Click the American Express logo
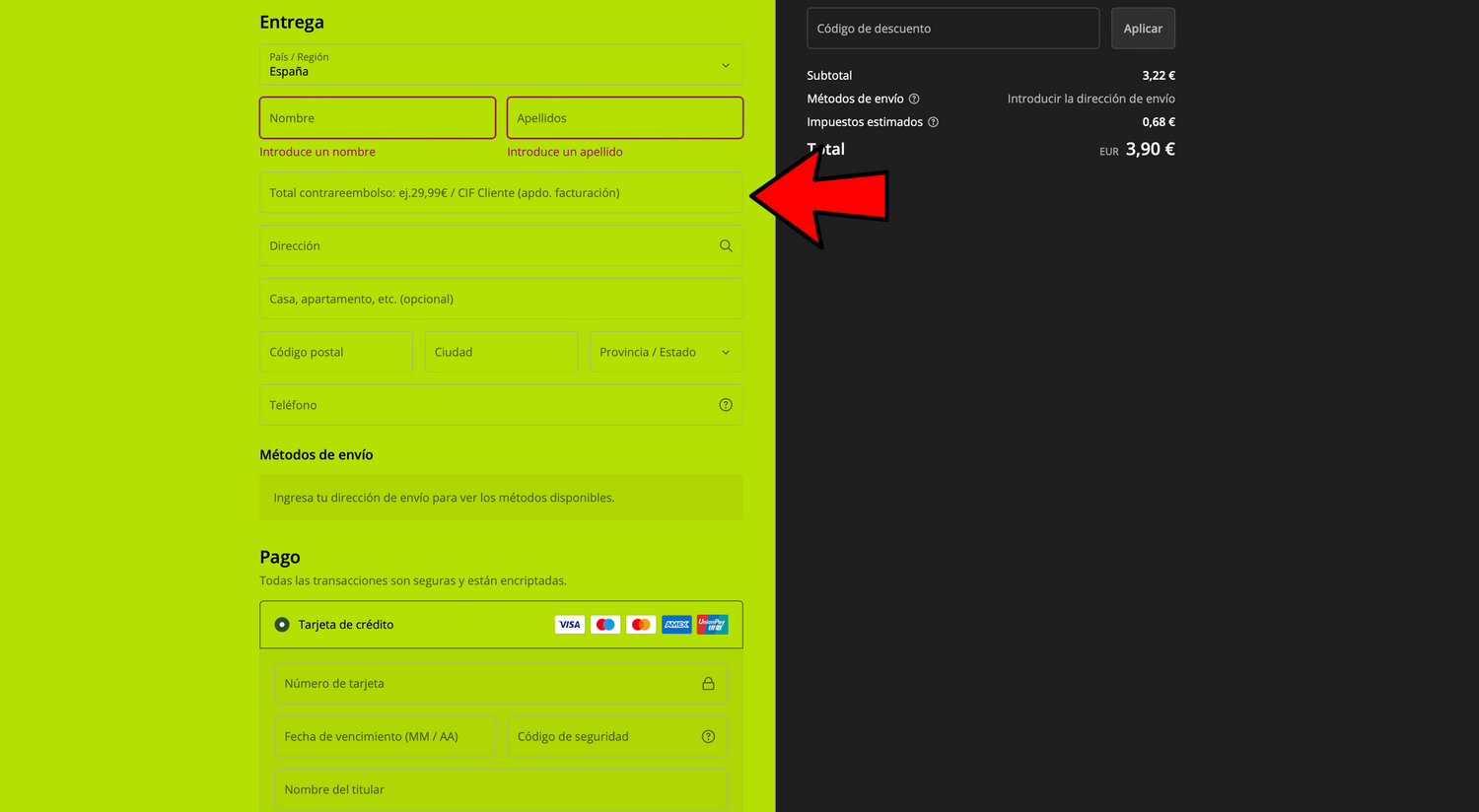This screenshot has height=812, width=1479. pyautogui.click(x=676, y=625)
